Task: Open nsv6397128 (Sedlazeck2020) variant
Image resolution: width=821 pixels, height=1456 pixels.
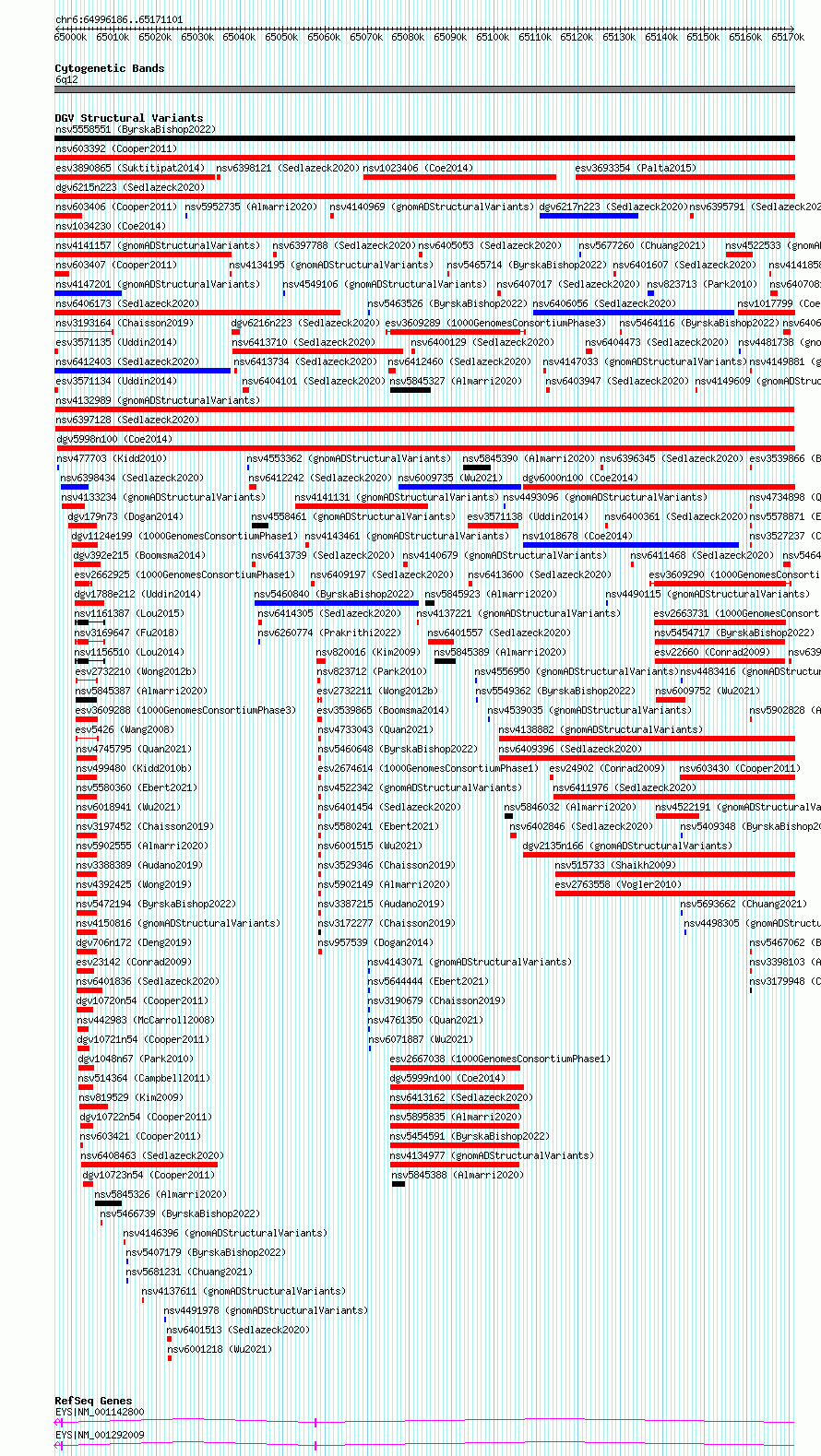Action: point(127,420)
